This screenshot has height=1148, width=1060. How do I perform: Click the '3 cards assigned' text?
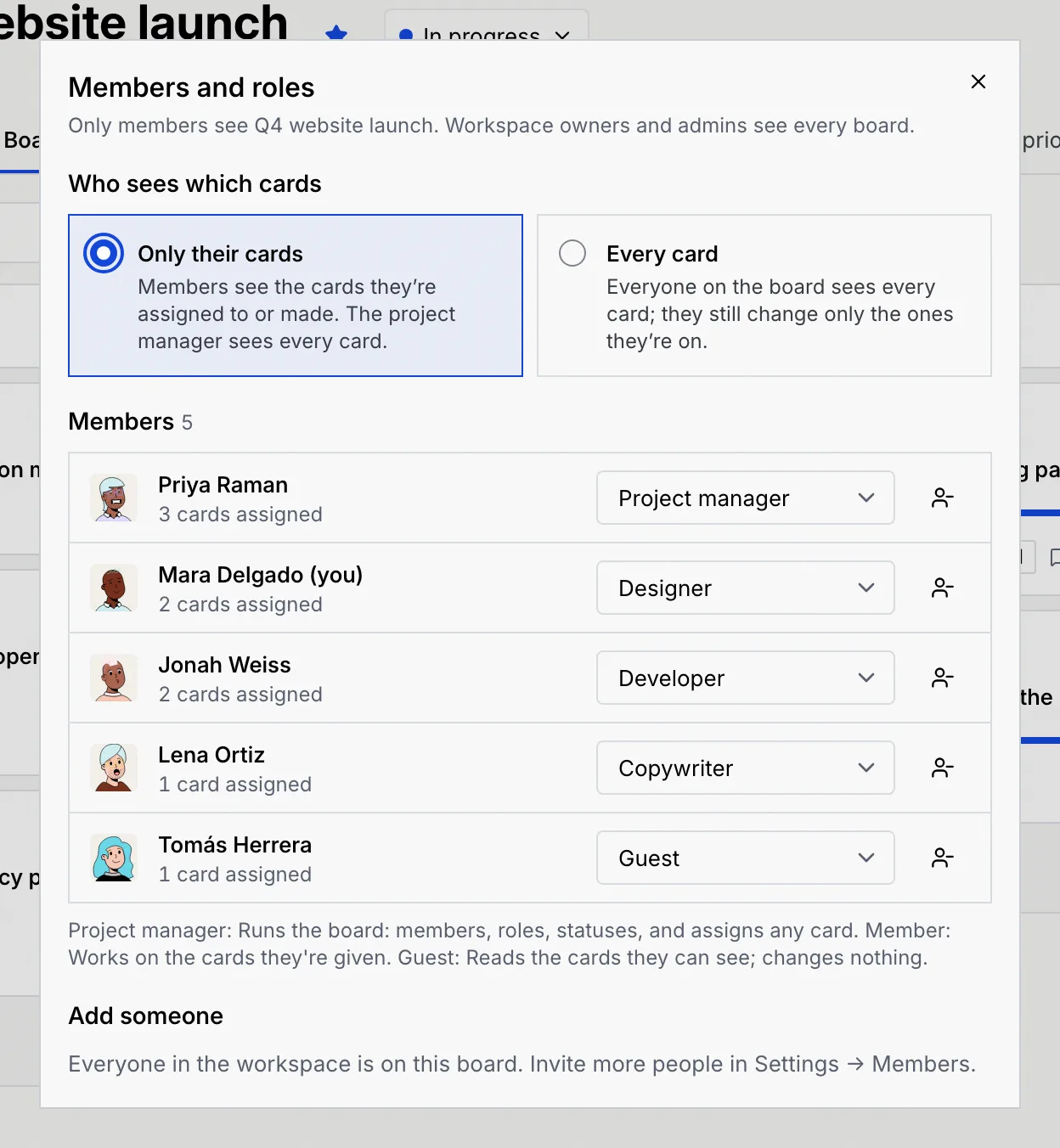point(240,515)
